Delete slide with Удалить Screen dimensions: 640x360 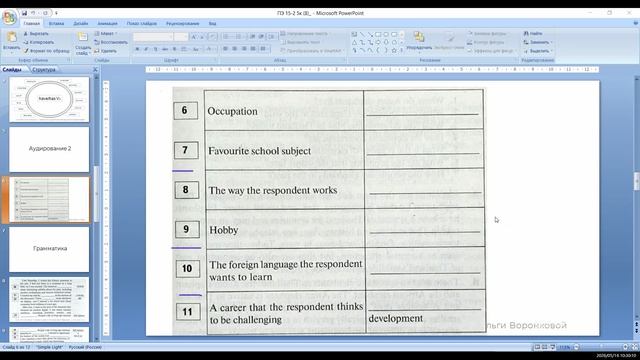pyautogui.click(x=105, y=51)
